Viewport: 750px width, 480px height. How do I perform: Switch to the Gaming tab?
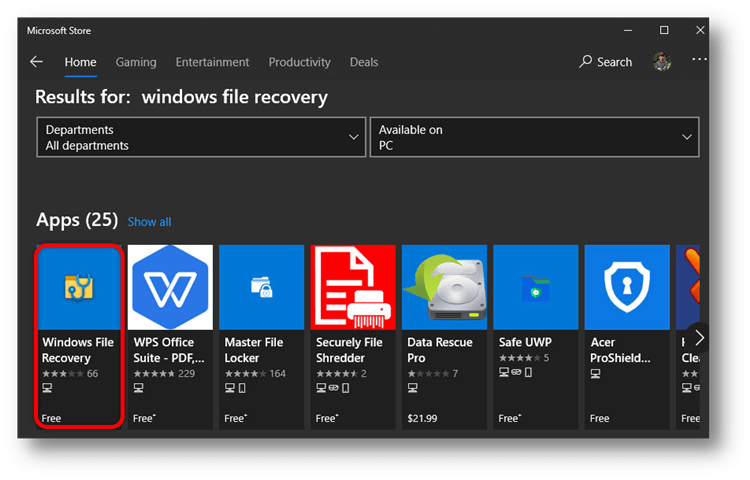coord(136,62)
